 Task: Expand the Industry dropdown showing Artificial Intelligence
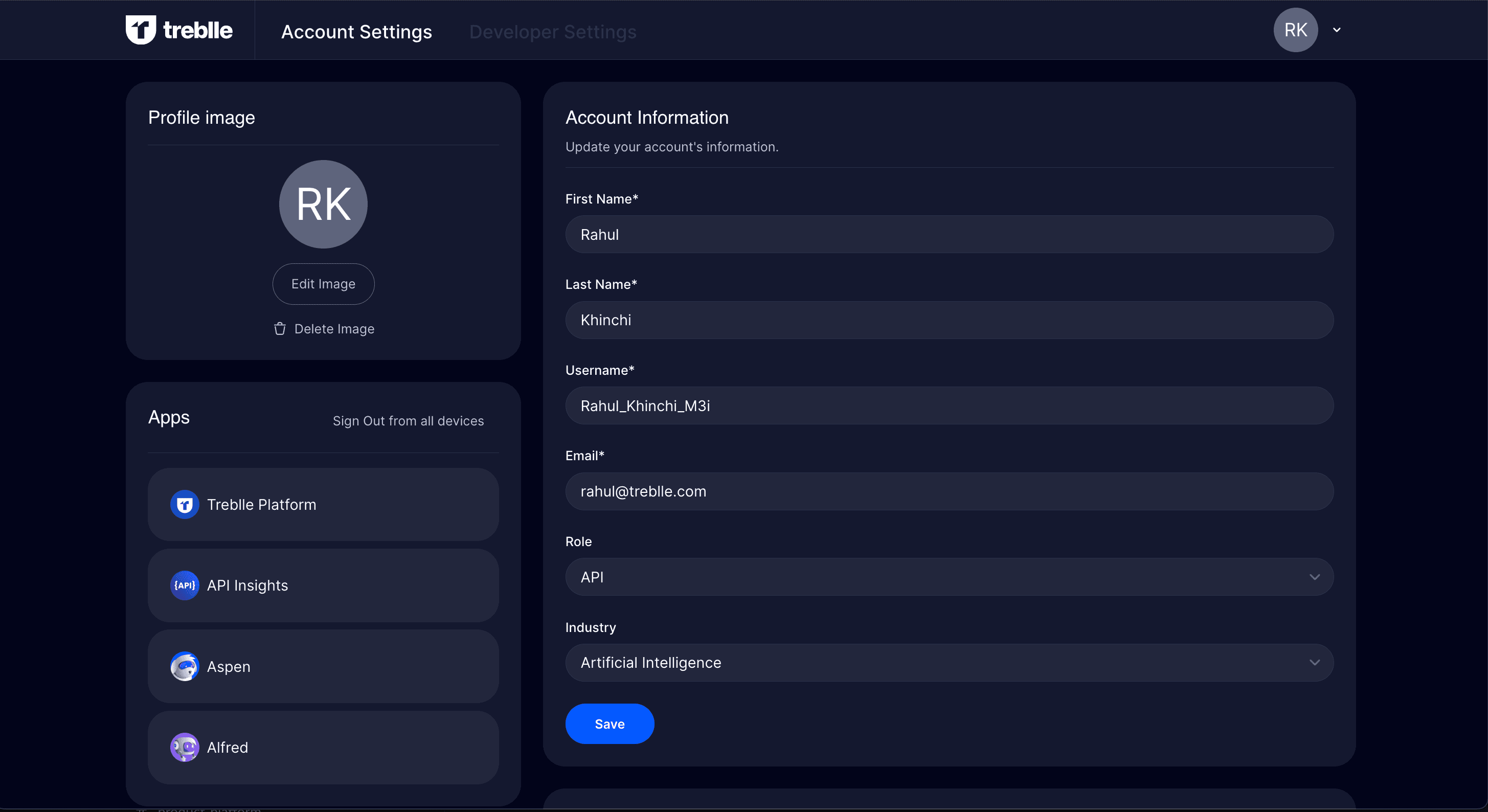[x=949, y=662]
